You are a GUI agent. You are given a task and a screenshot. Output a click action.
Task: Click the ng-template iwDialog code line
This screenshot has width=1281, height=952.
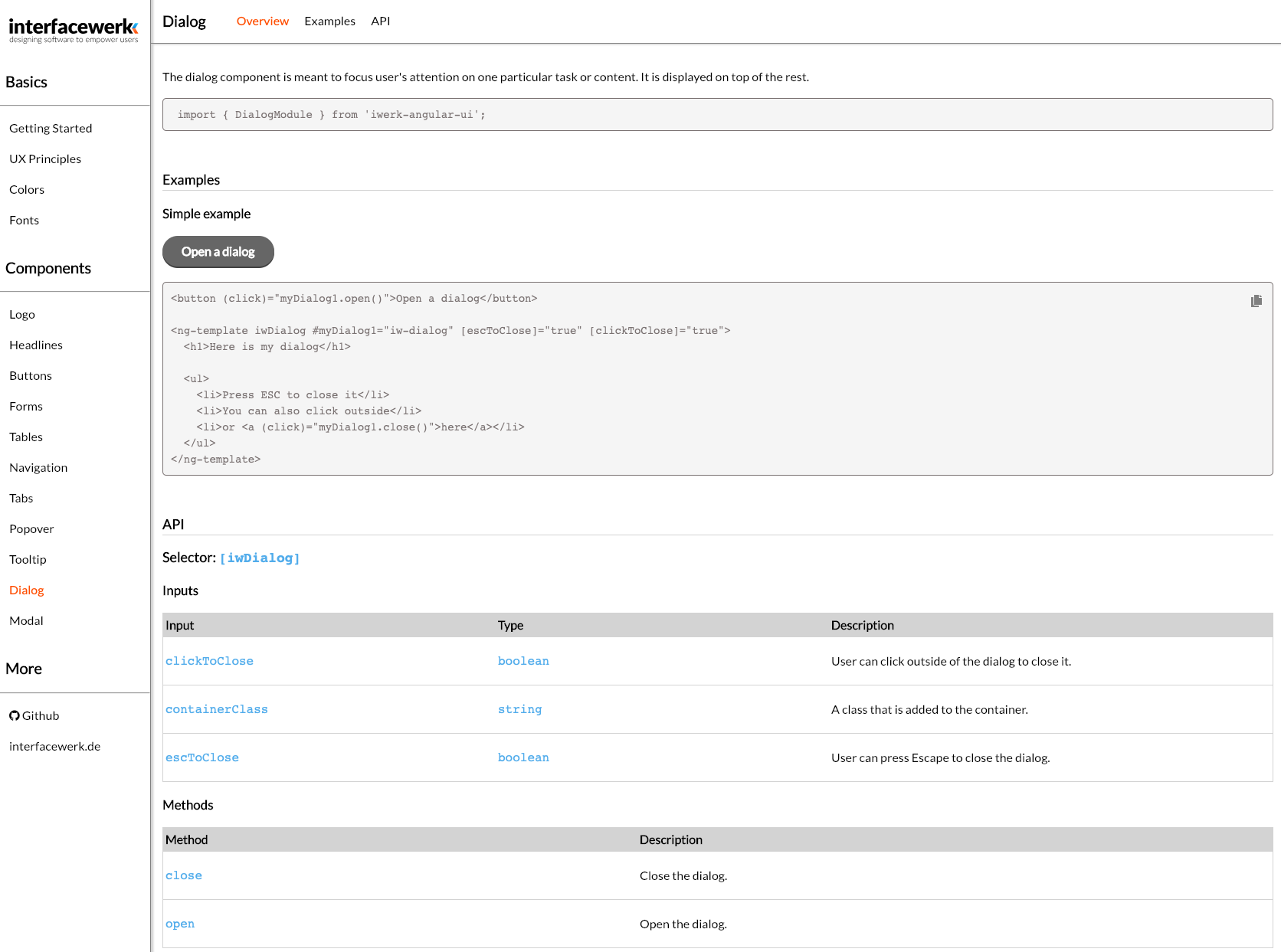point(450,331)
